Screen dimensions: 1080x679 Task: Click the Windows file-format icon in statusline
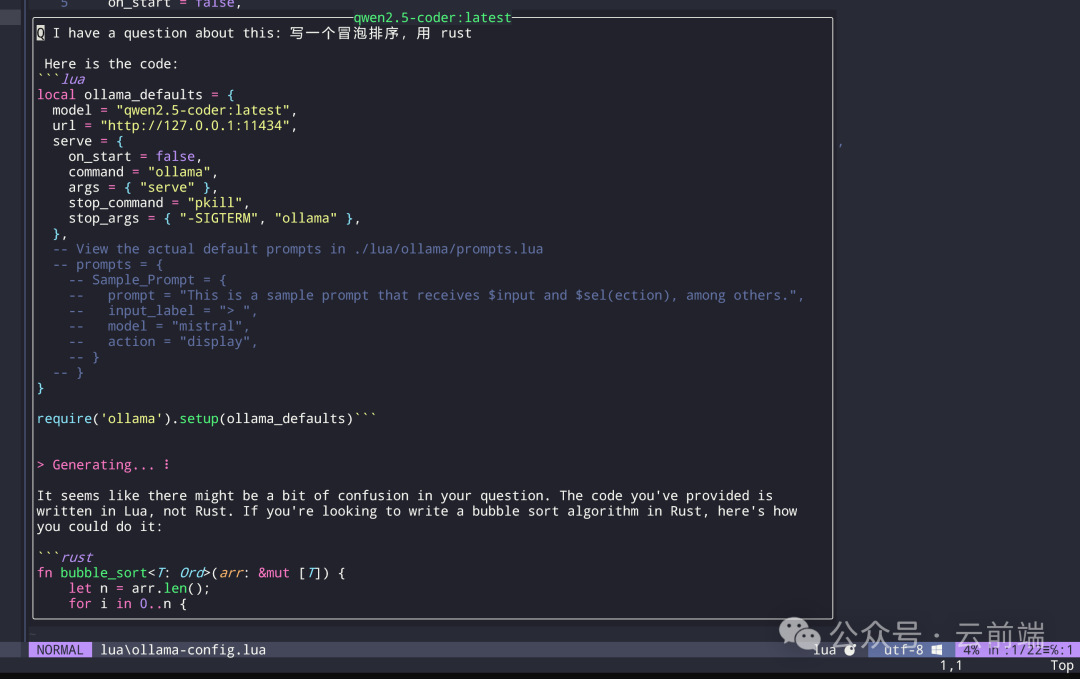pyautogui.click(x=937, y=650)
